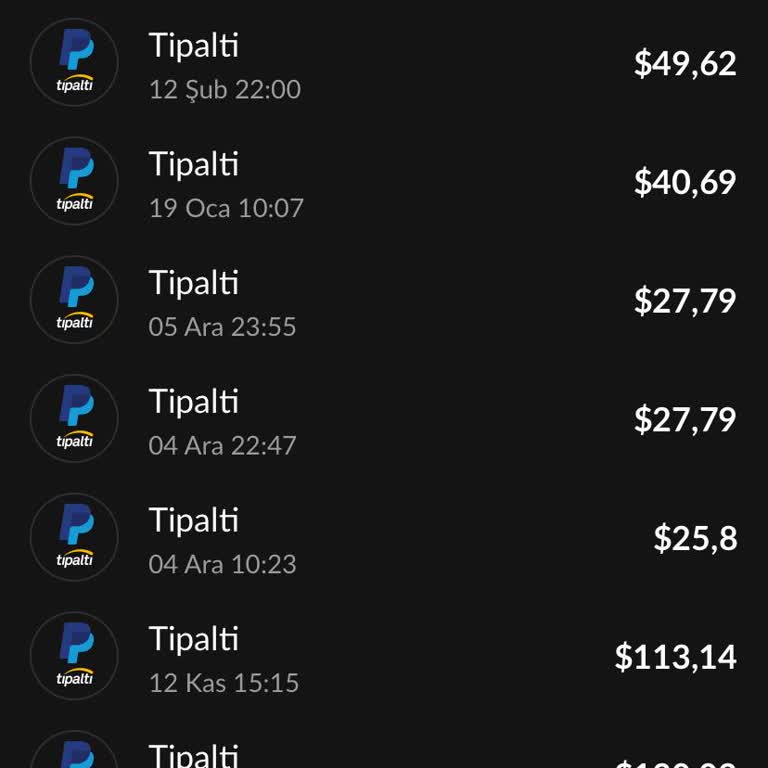The width and height of the screenshot is (768, 768).
Task: Tap the 04 Ara 22:47 date text
Action: coord(222,445)
